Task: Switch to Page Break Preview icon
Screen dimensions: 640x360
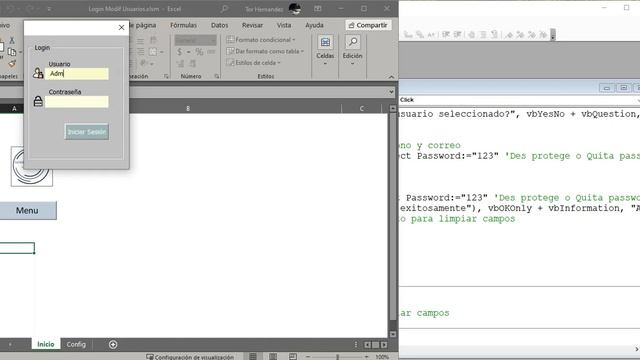Action: [293, 356]
